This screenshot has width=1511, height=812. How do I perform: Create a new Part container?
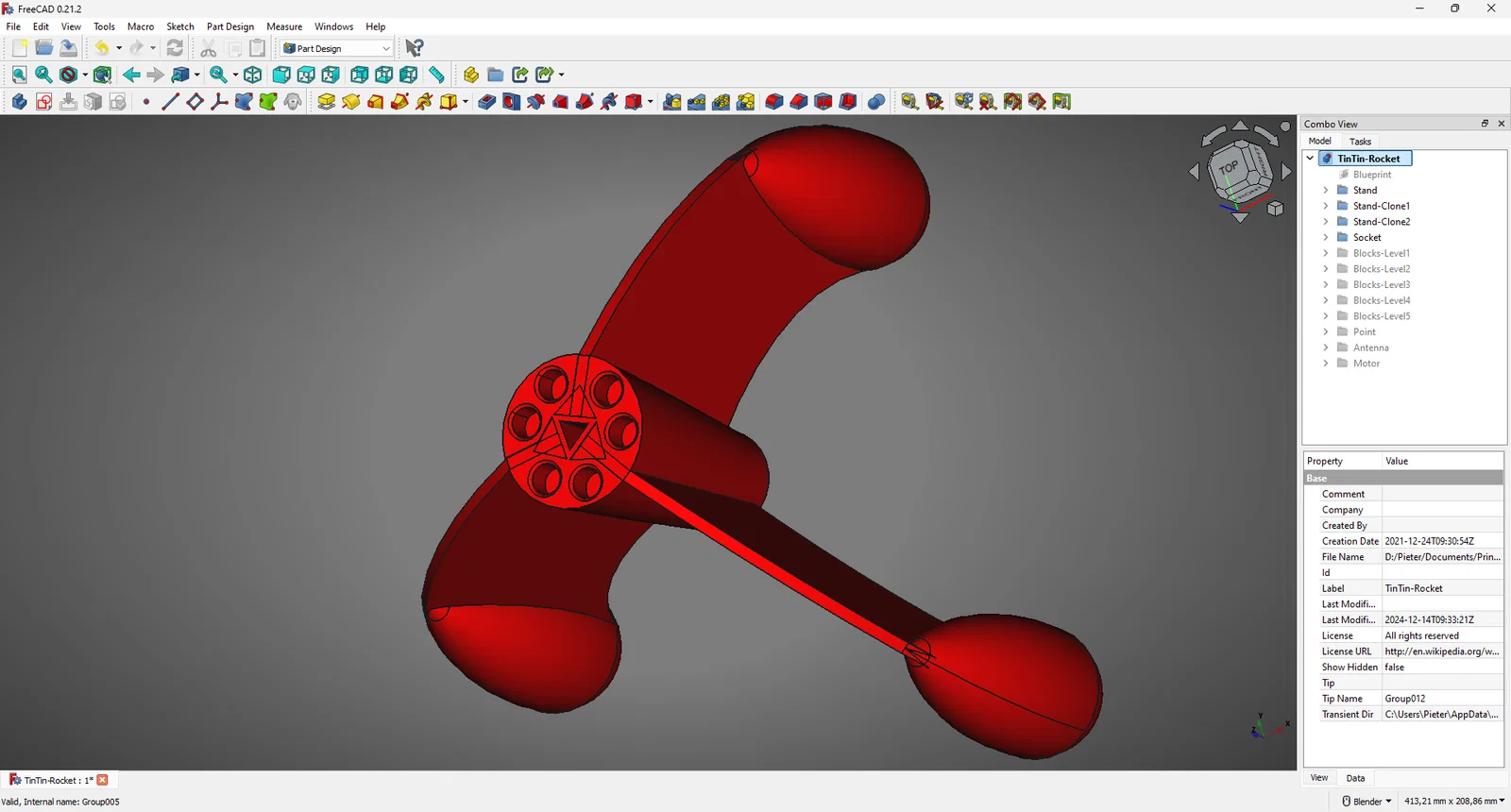click(x=470, y=75)
